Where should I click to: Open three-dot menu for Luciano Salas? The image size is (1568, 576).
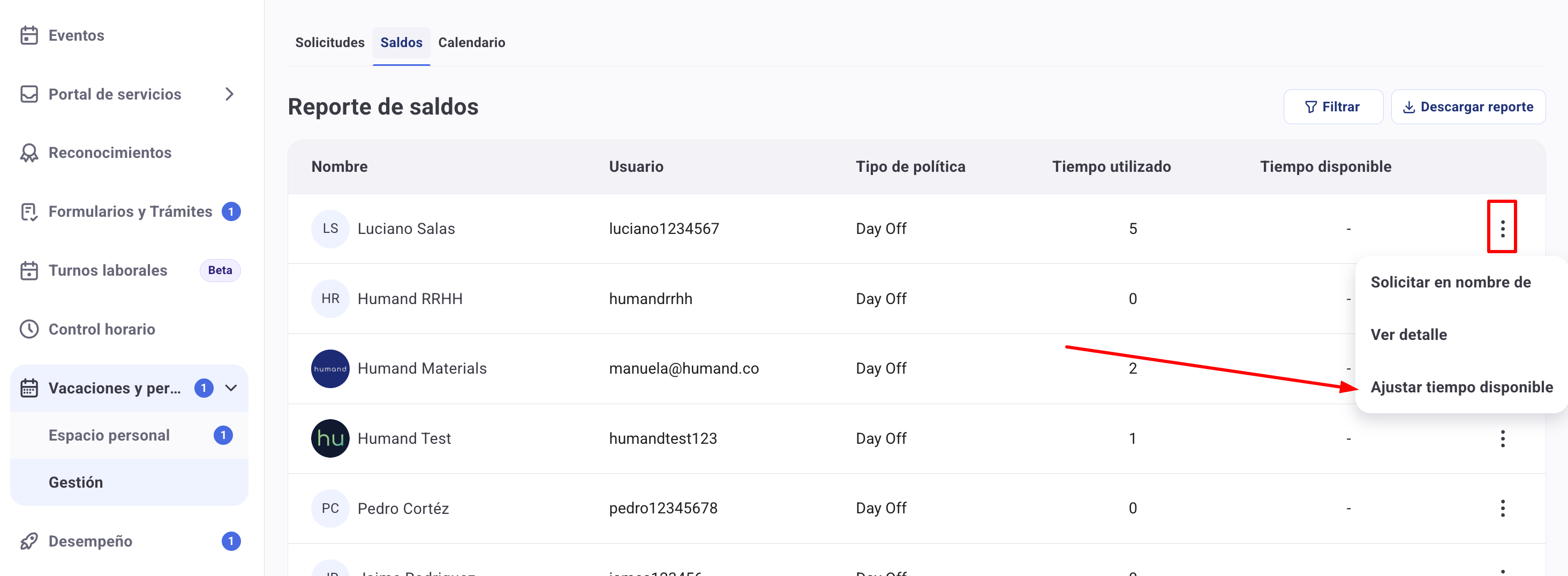click(1502, 229)
